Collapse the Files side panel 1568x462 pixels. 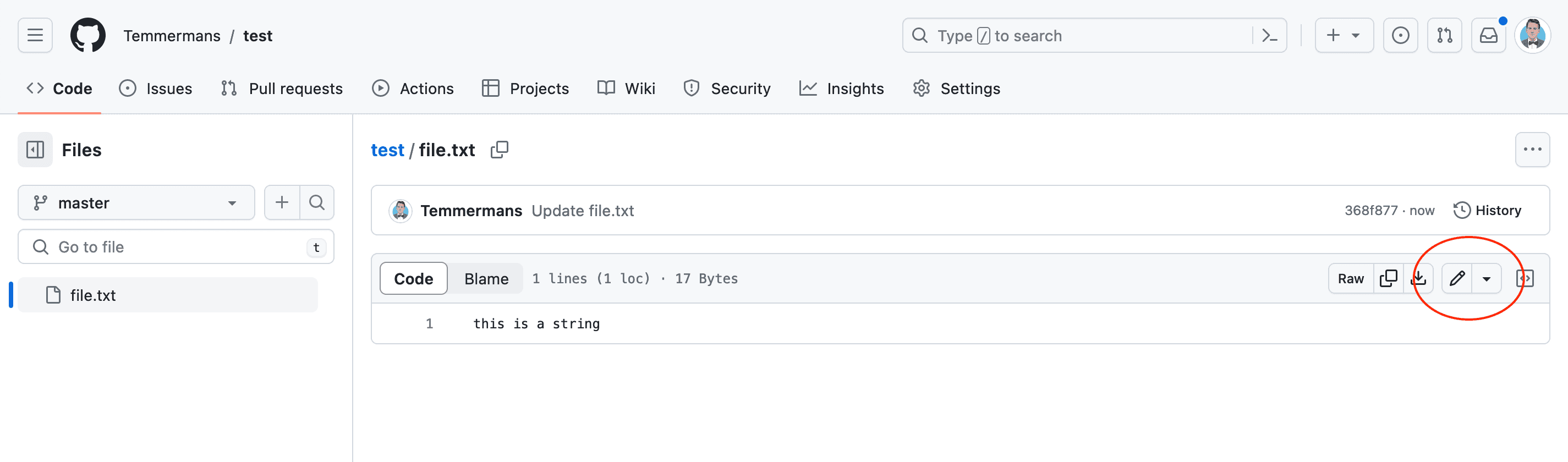[x=35, y=150]
